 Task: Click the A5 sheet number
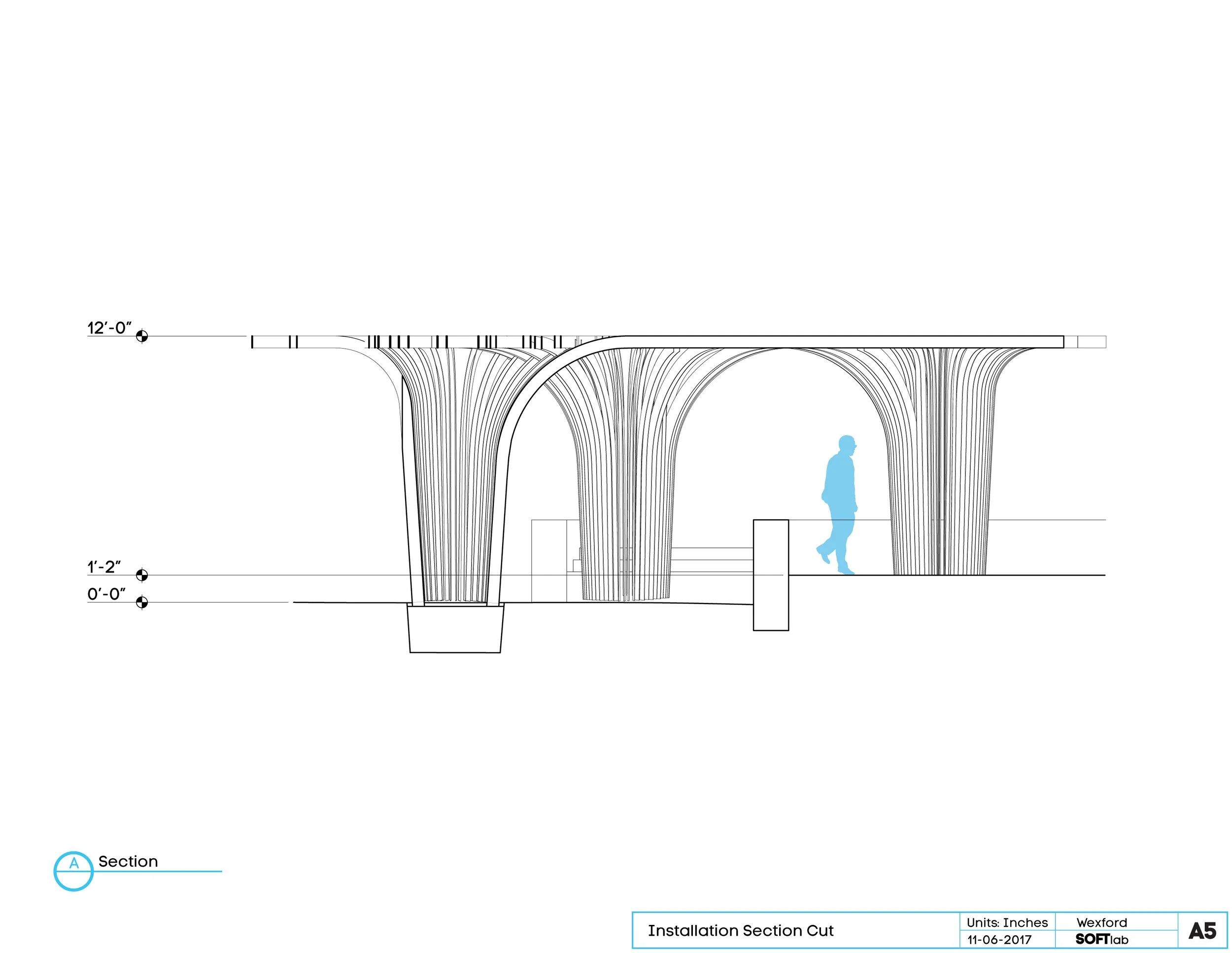(x=1201, y=931)
